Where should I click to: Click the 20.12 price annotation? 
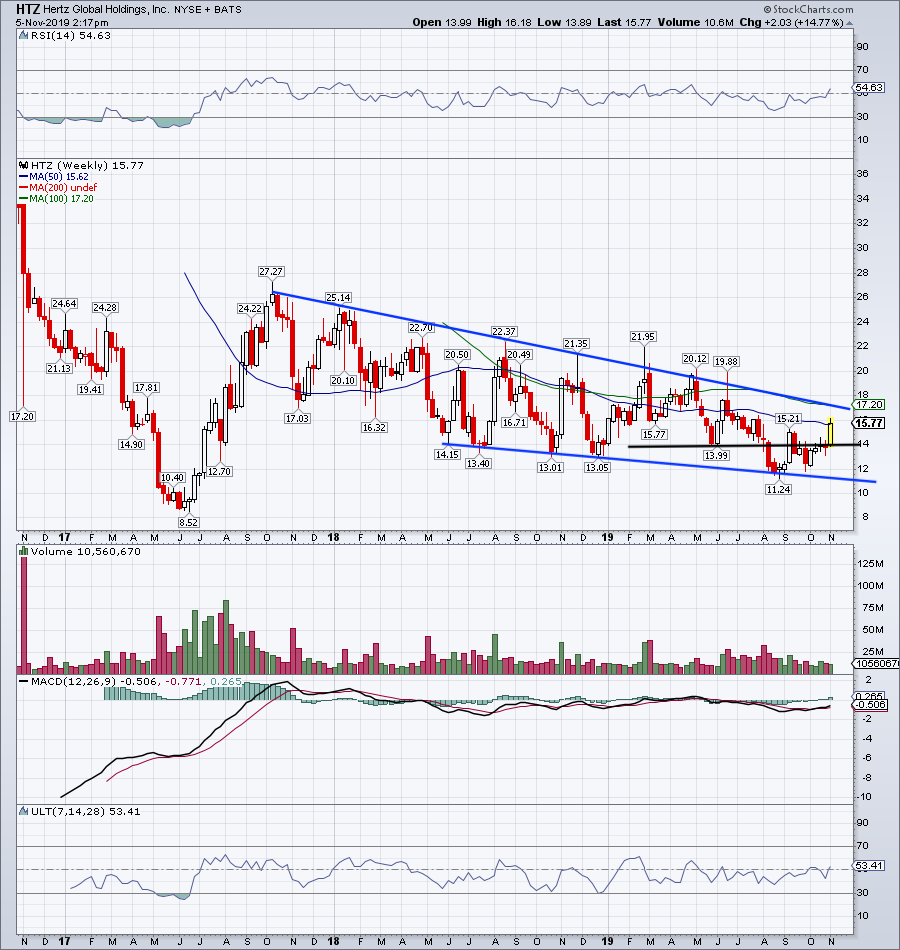click(695, 359)
